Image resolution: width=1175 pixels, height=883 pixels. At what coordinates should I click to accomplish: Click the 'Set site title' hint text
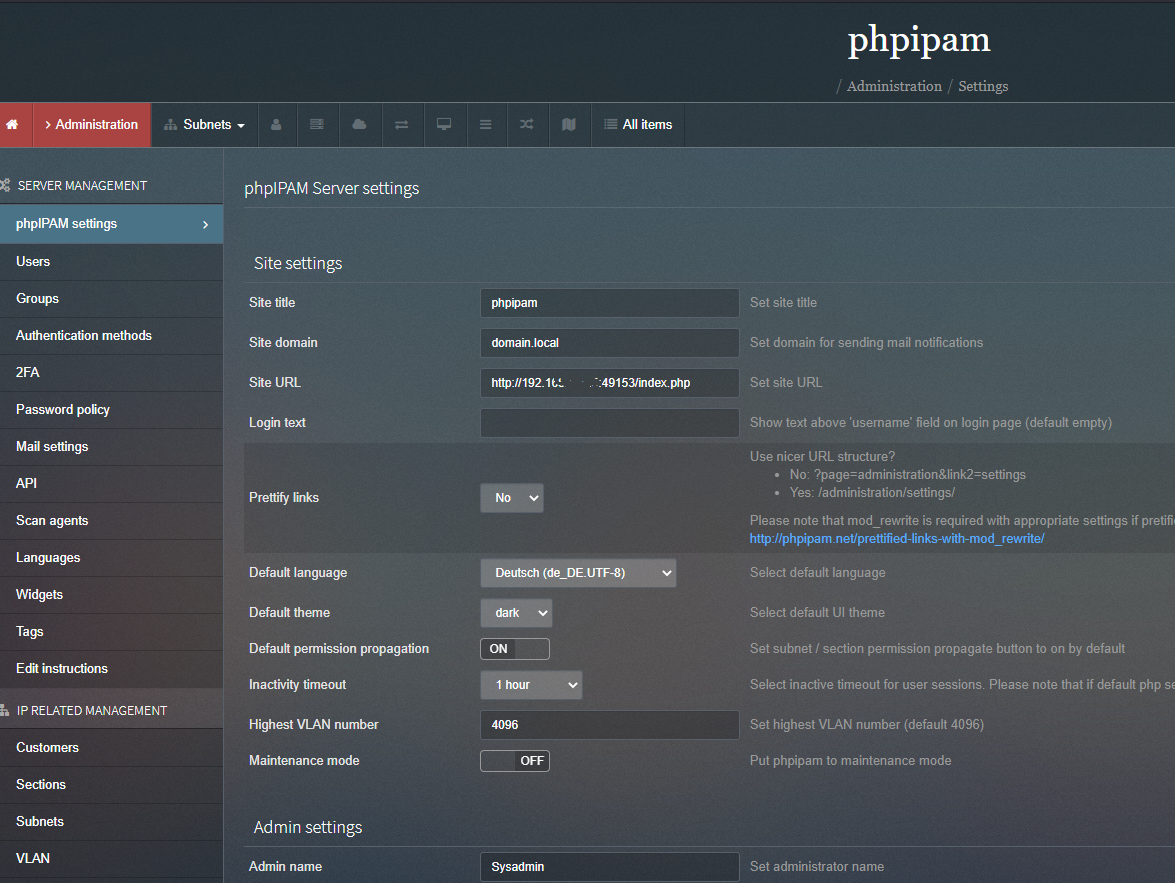pos(783,303)
